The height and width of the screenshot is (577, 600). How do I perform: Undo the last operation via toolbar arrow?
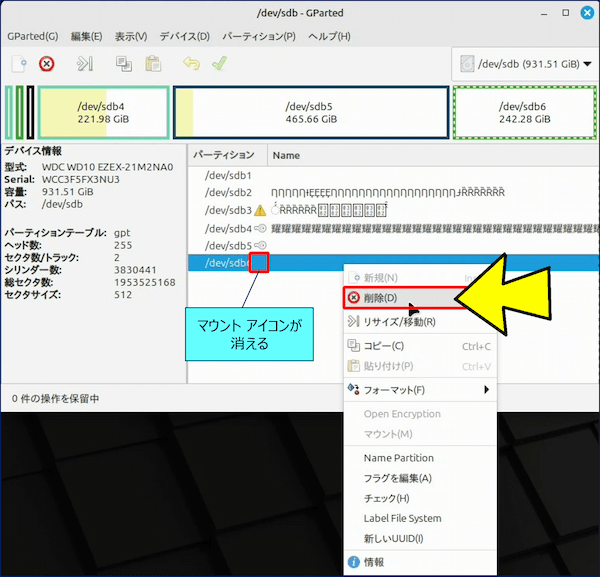[191, 64]
